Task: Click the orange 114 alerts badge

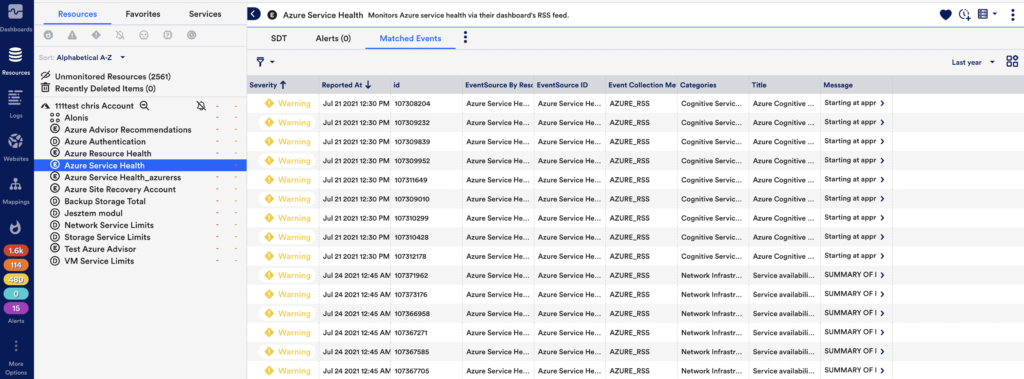Action: (x=16, y=265)
